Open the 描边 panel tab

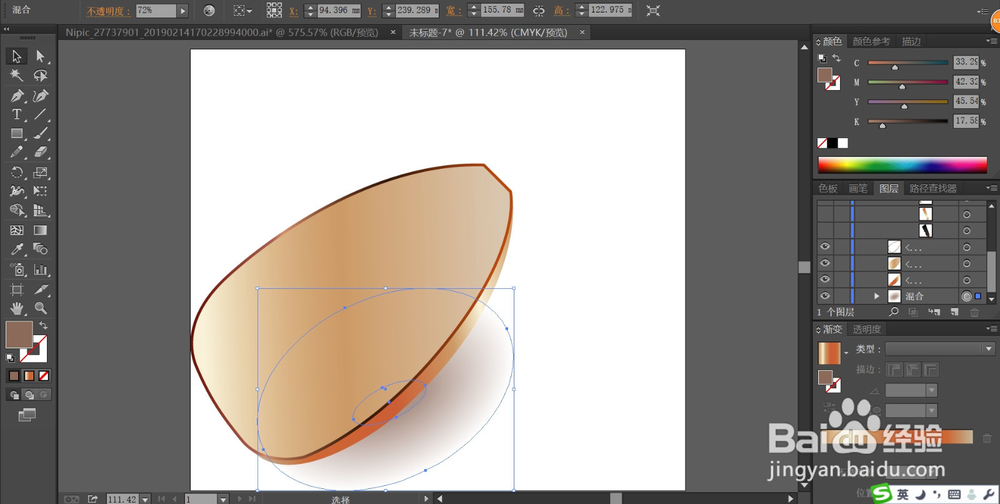point(911,41)
